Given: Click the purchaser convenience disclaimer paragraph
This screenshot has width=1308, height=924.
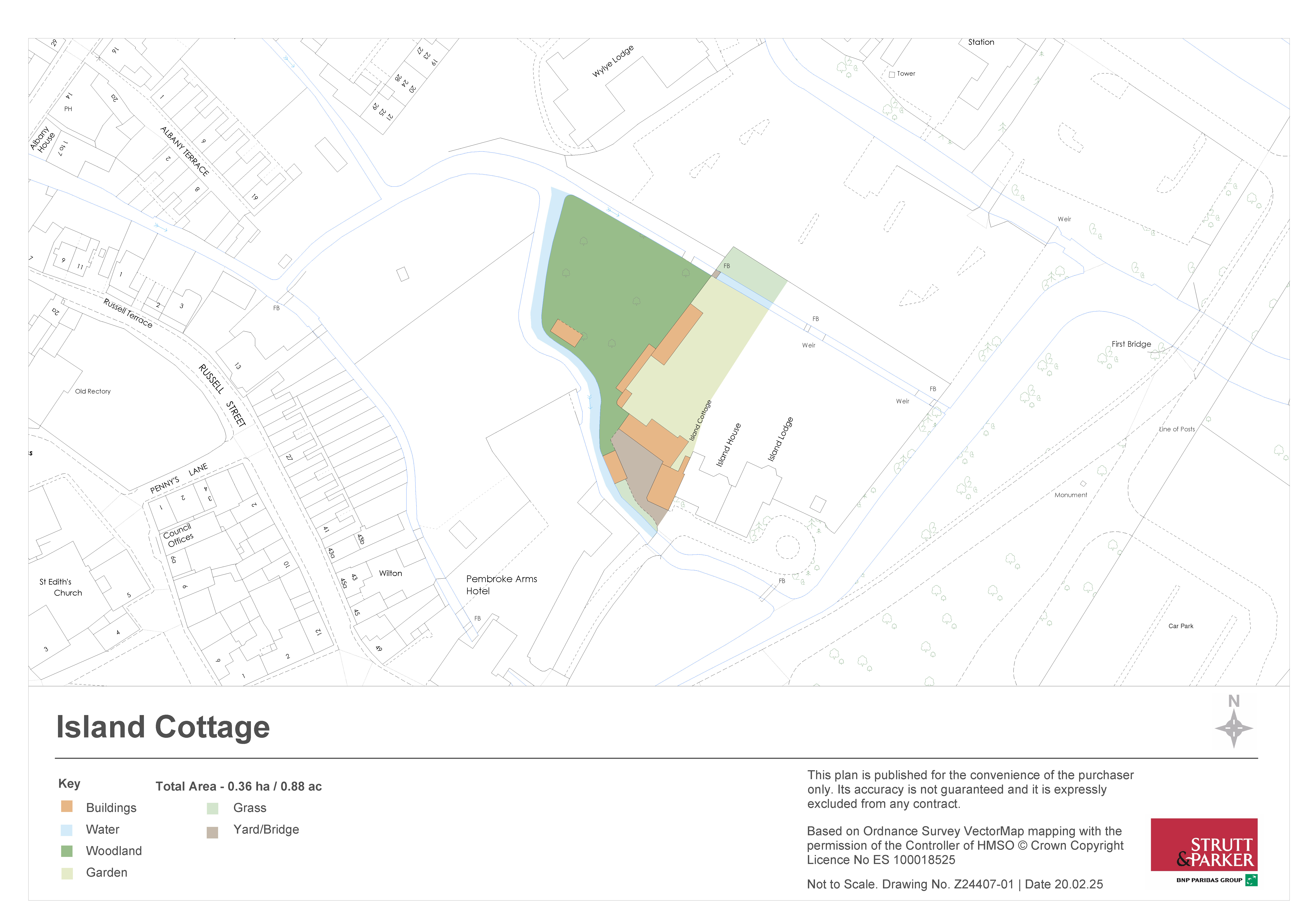Looking at the screenshot, I should click(x=970, y=790).
